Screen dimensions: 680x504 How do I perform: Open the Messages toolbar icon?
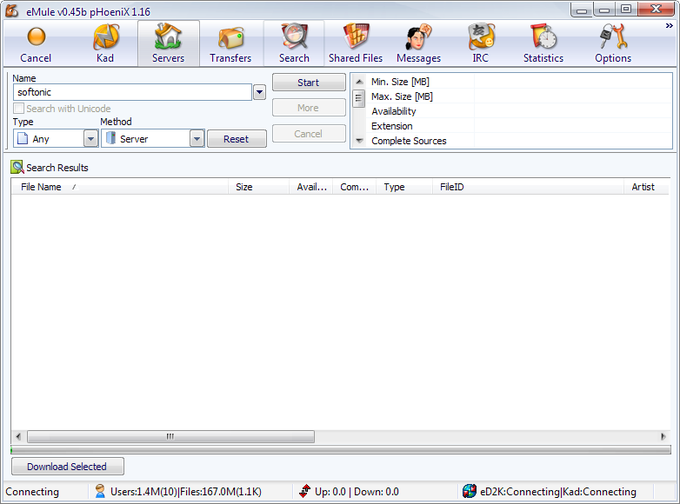pyautogui.click(x=418, y=44)
